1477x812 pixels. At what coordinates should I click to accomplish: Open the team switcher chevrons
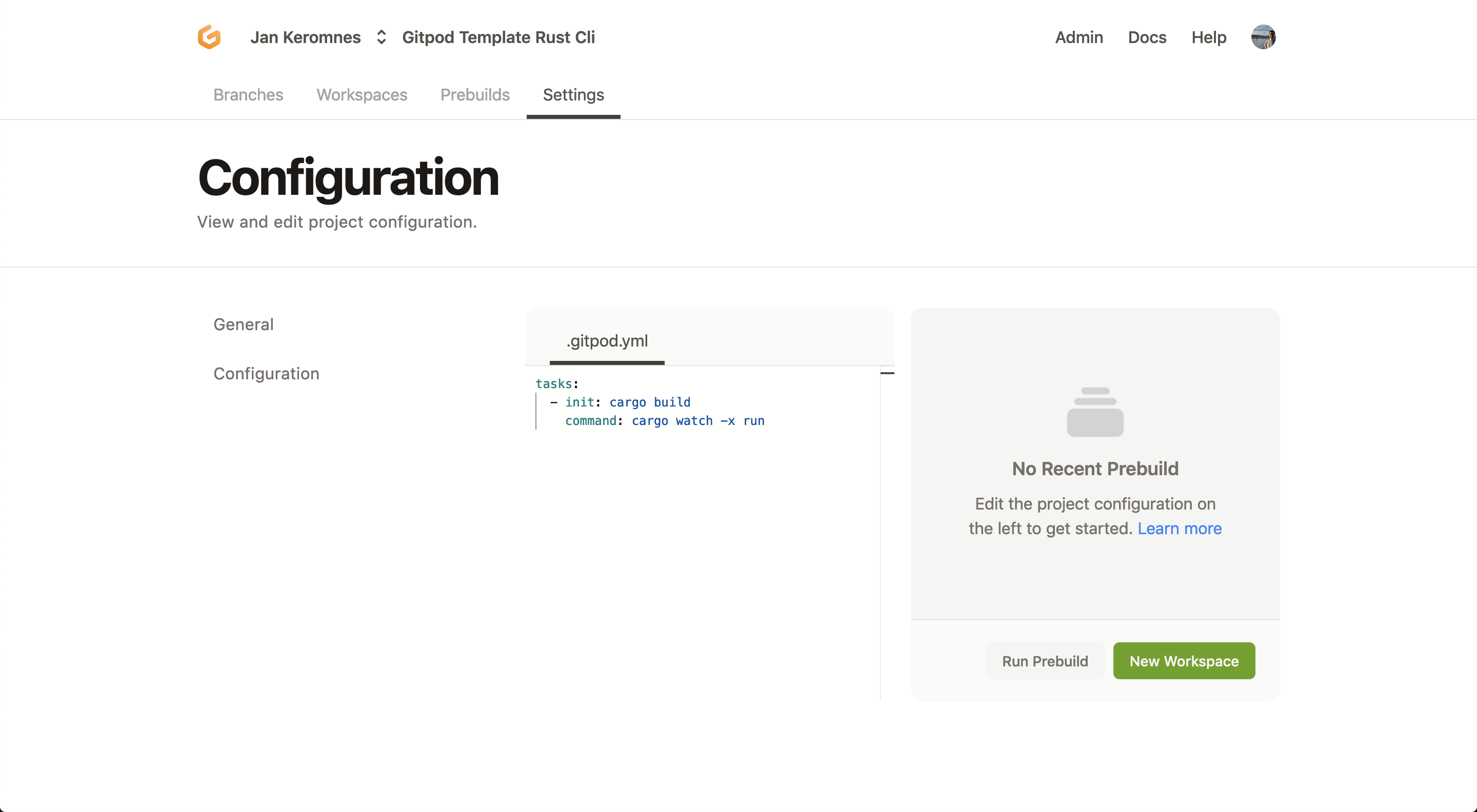pos(381,37)
